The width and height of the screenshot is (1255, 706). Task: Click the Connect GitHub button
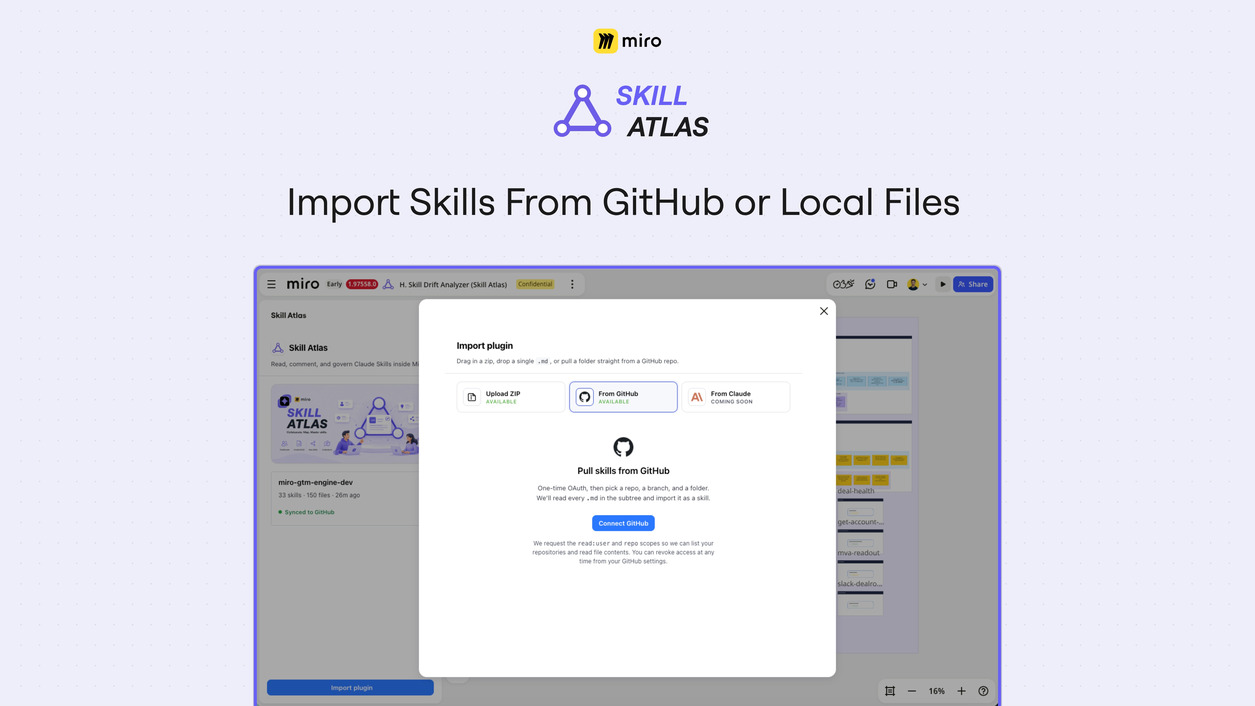[623, 523]
